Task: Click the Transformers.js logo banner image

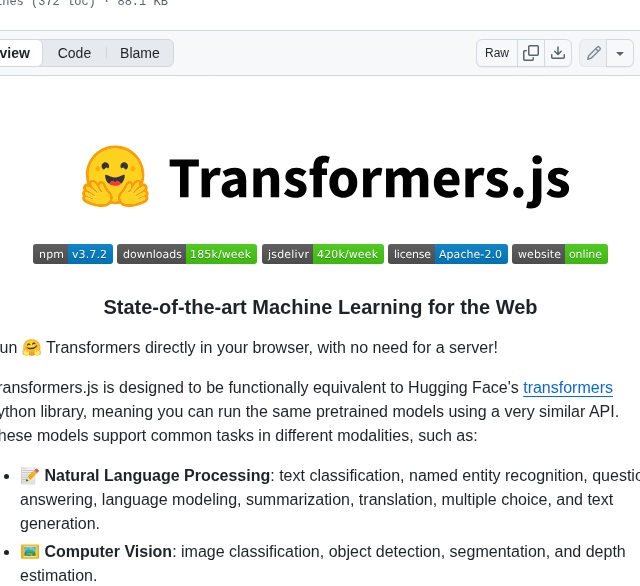Action: (x=326, y=178)
